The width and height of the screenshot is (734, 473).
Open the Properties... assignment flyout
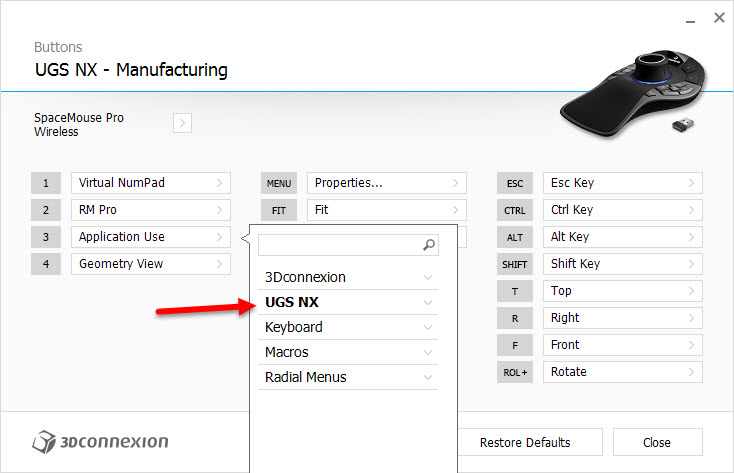click(387, 183)
